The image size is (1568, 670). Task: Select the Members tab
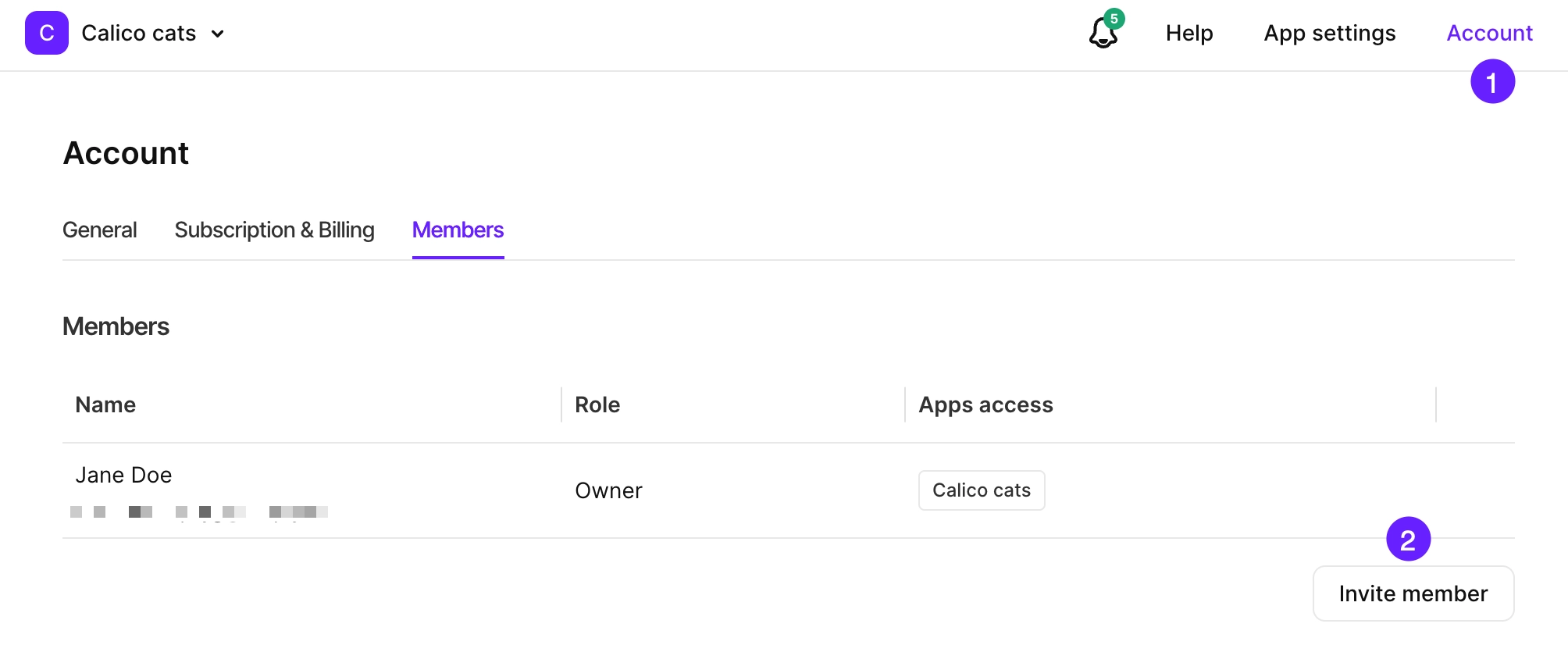(457, 230)
